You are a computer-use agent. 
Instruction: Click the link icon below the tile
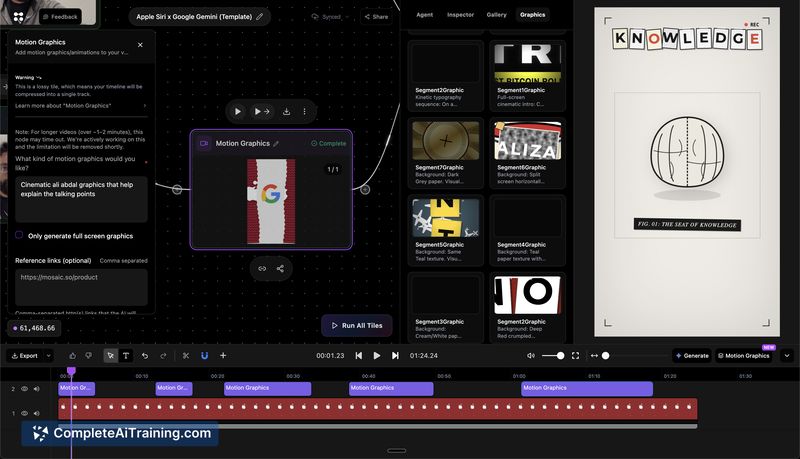(262, 268)
